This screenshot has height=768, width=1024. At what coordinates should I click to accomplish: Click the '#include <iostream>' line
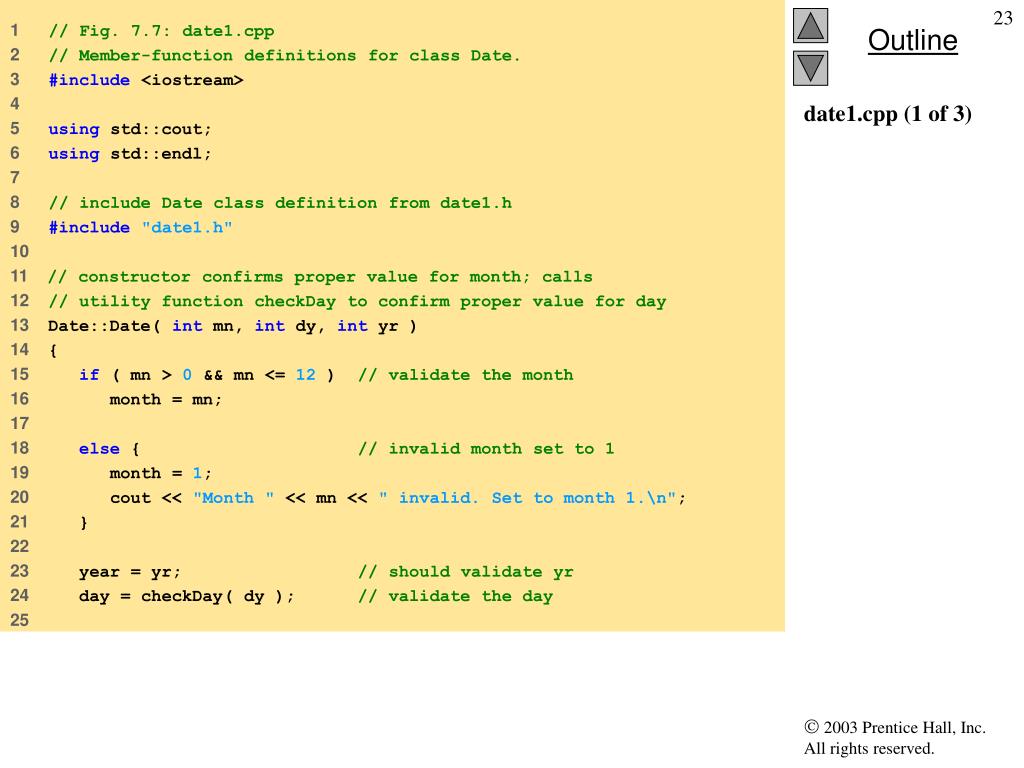[146, 80]
